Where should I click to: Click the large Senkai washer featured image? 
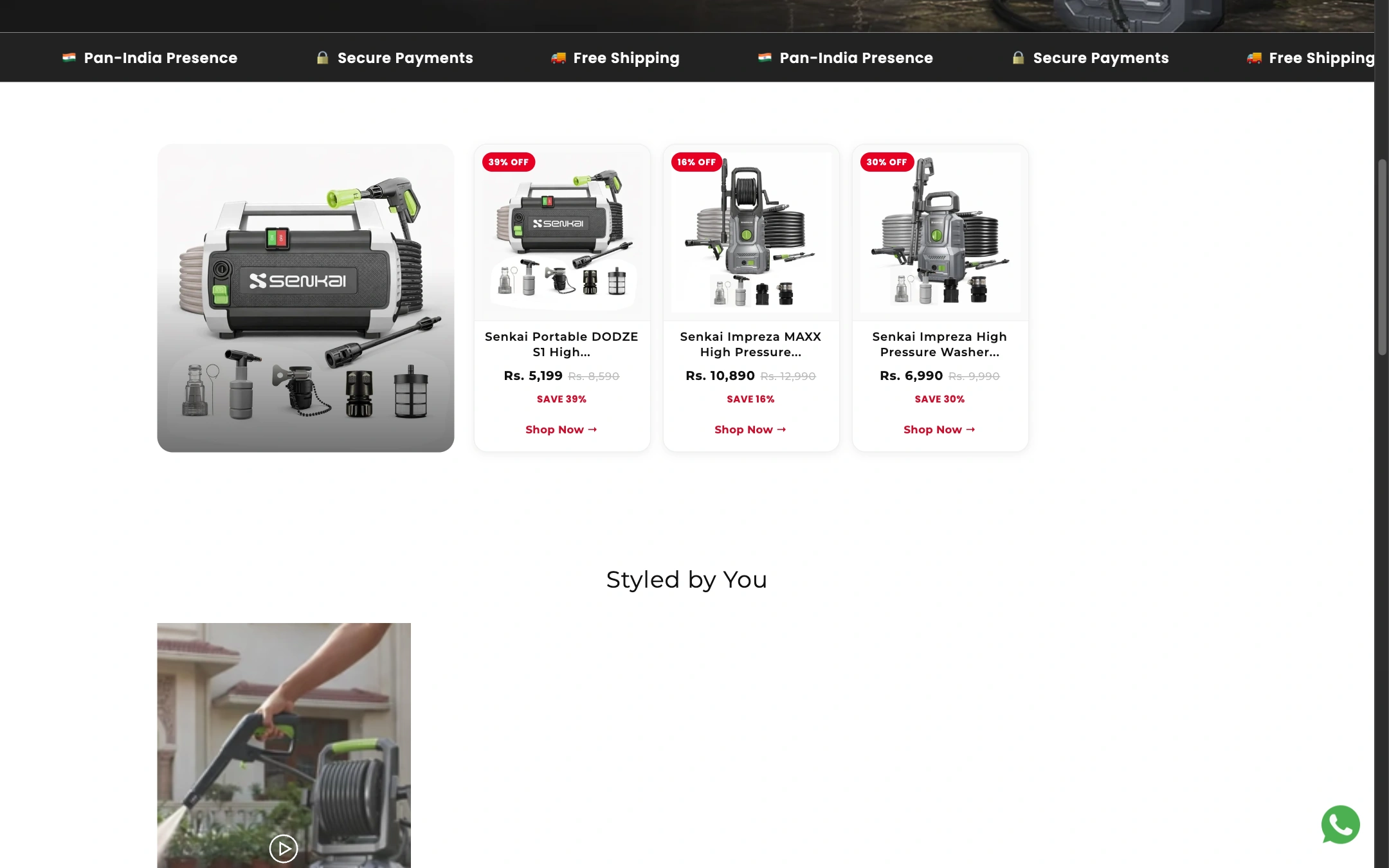[x=305, y=298]
